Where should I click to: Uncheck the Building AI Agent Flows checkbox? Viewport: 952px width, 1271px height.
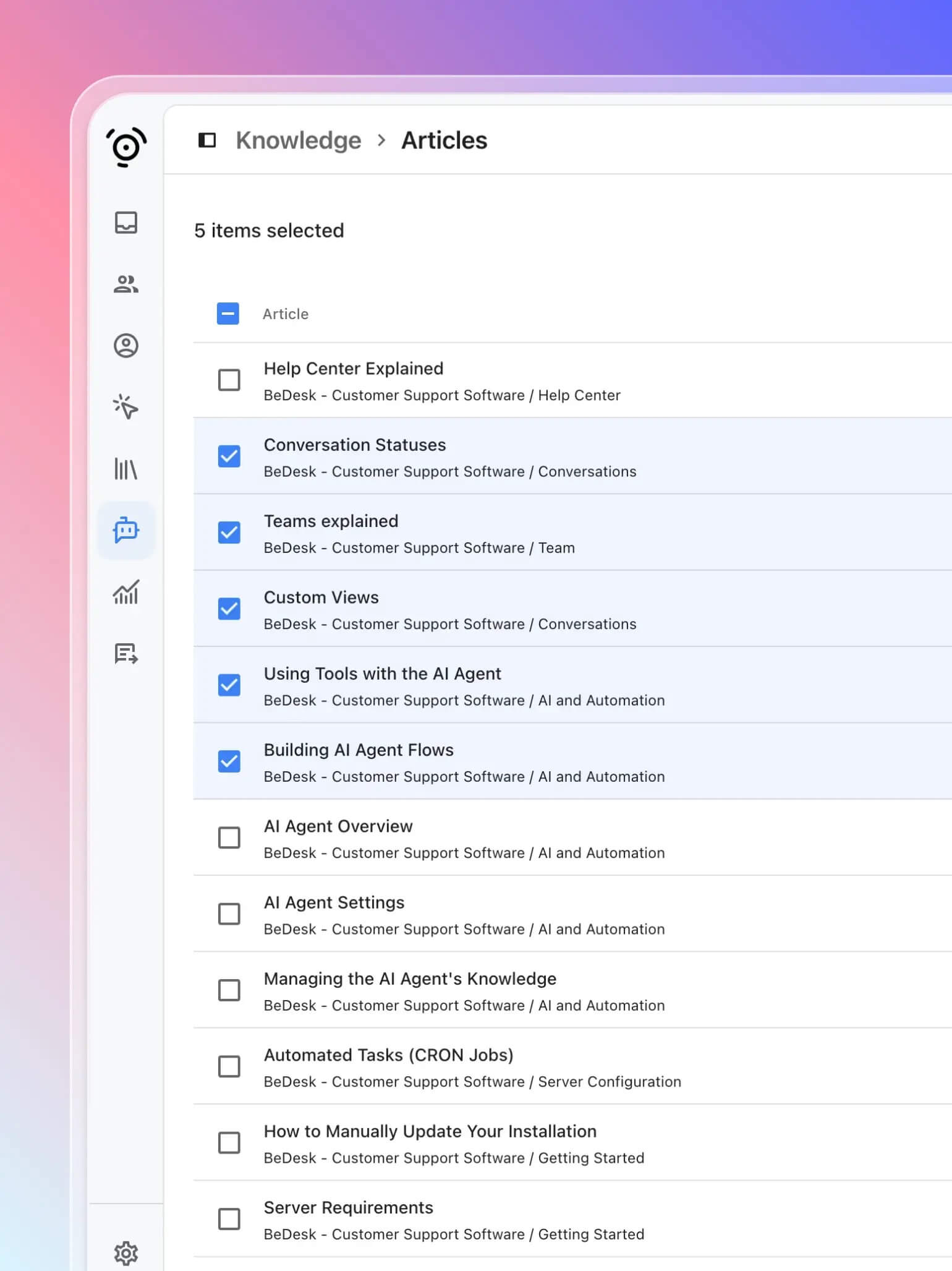(x=229, y=761)
